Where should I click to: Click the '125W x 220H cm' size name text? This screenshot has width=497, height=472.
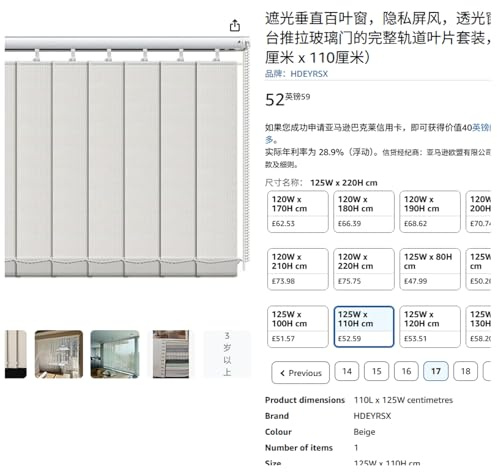click(x=344, y=183)
